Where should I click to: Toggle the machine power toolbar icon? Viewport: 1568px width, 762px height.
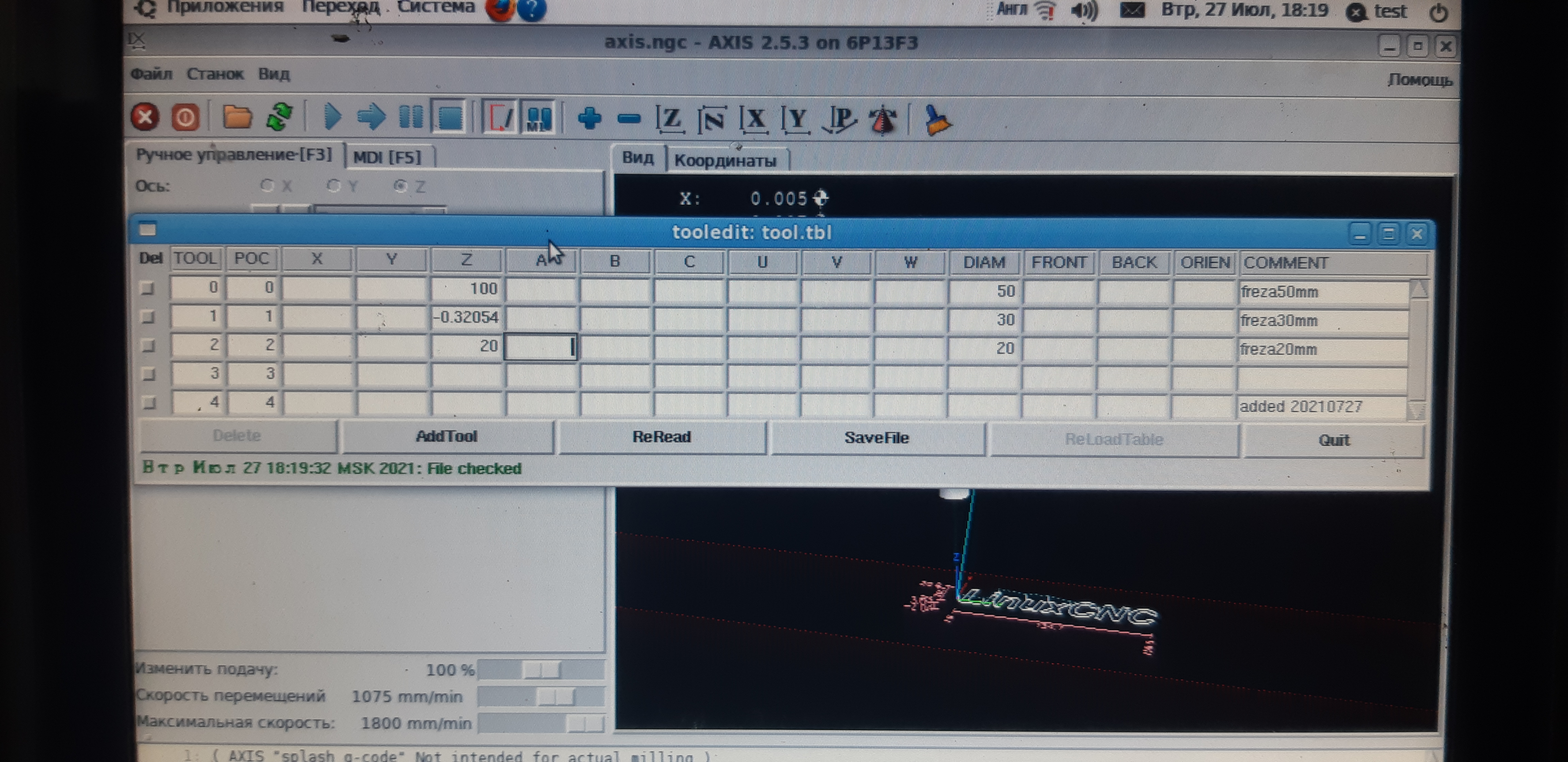point(186,117)
